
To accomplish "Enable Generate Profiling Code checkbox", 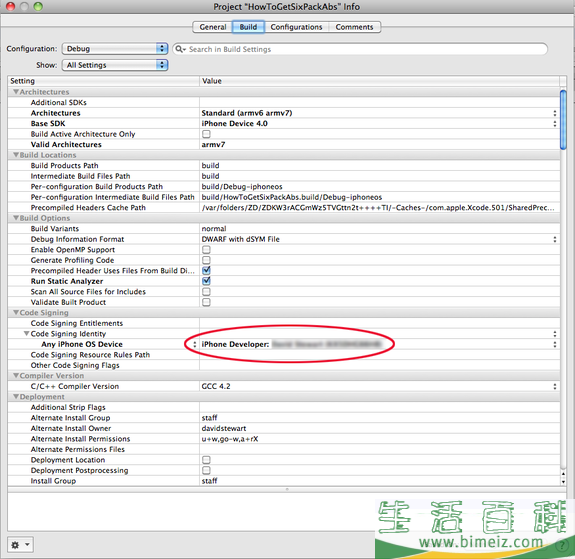I will pos(206,260).
